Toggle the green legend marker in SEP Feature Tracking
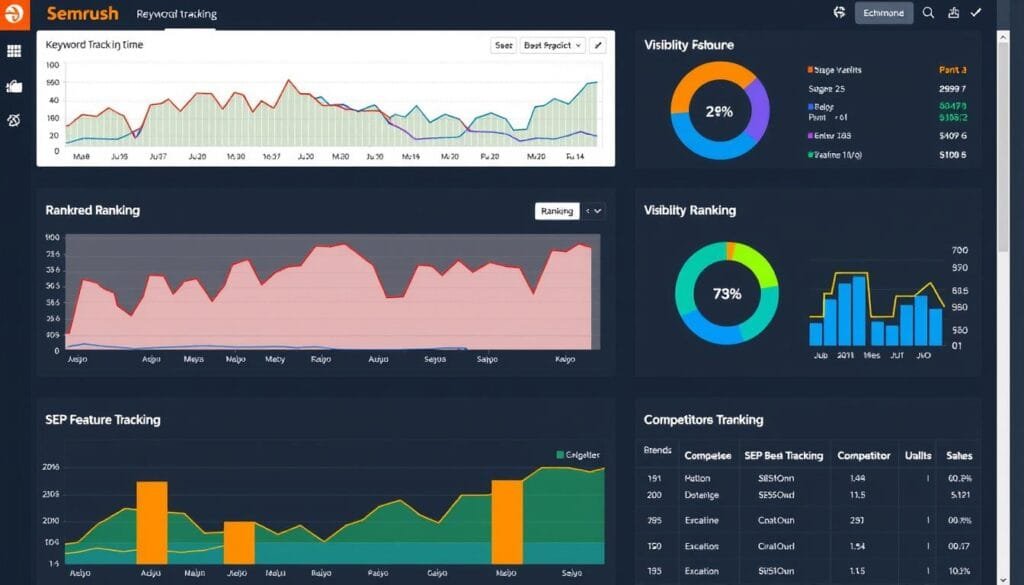The width and height of the screenshot is (1024, 585). coord(559,455)
